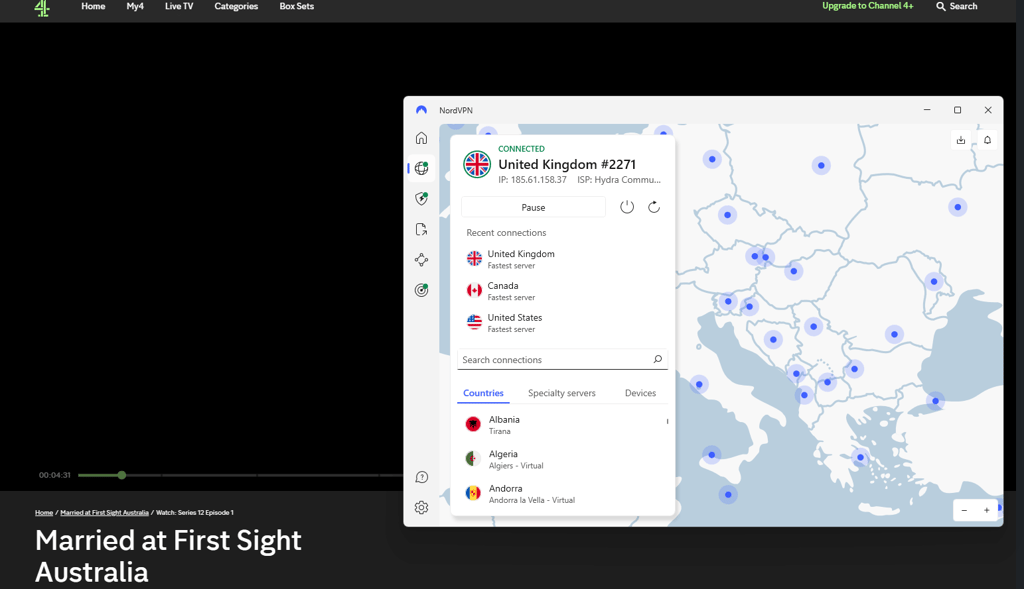Viewport: 1024px width, 589px height.
Task: Click the Canada flag in recent connections
Action: (474, 291)
